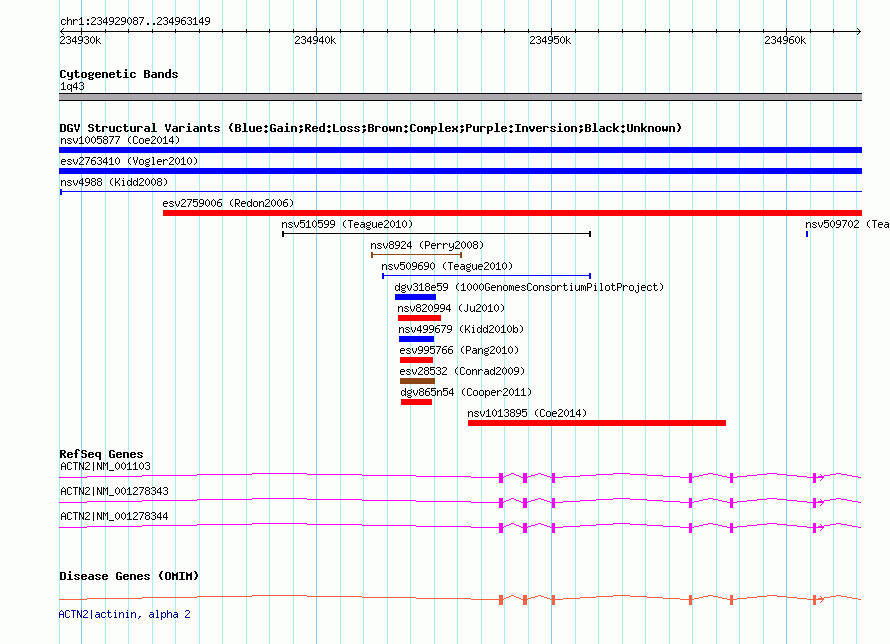This screenshot has width=890, height=644.
Task: Open the esv995766 (Pang2010) label
Action: click(x=459, y=350)
